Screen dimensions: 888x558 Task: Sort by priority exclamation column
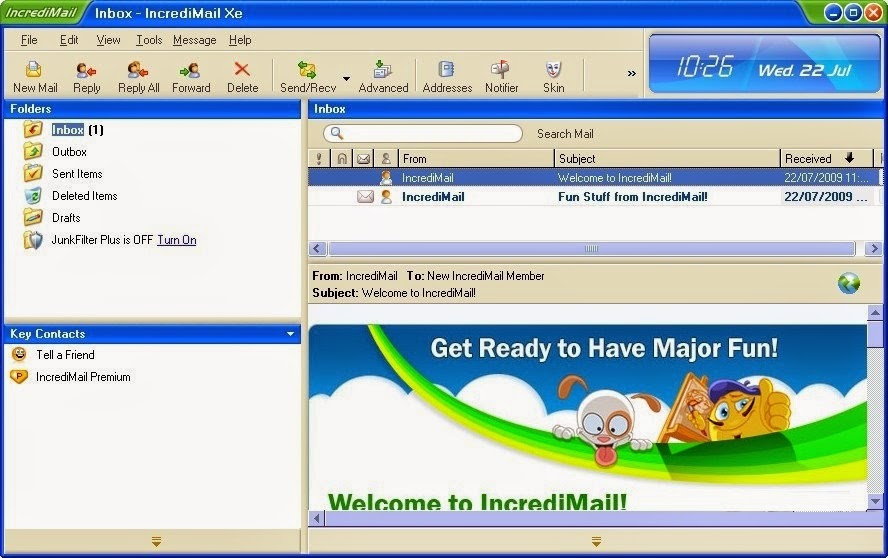pos(319,159)
